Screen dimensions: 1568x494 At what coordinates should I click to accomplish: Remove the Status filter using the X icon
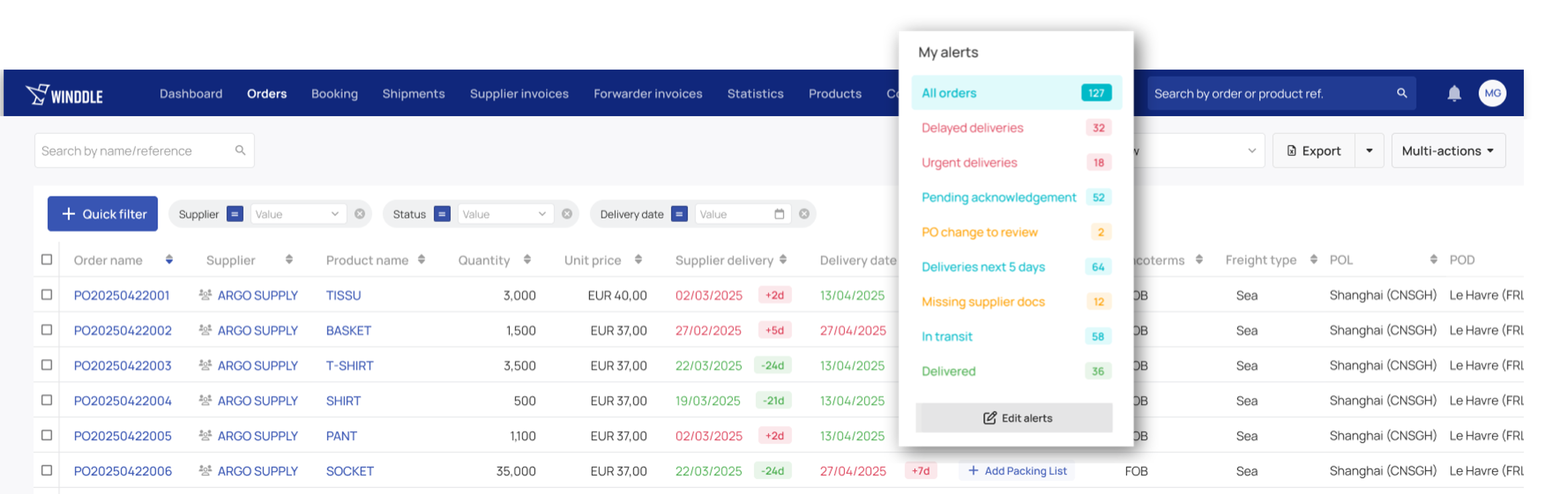(x=567, y=214)
